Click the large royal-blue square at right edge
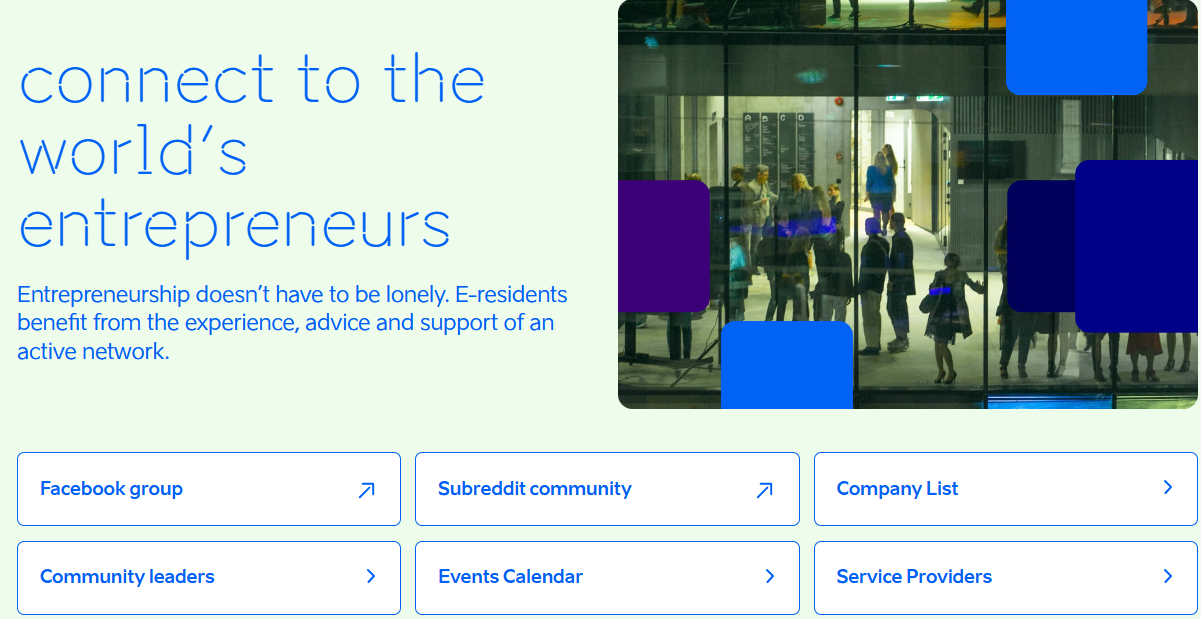 [x=1137, y=246]
